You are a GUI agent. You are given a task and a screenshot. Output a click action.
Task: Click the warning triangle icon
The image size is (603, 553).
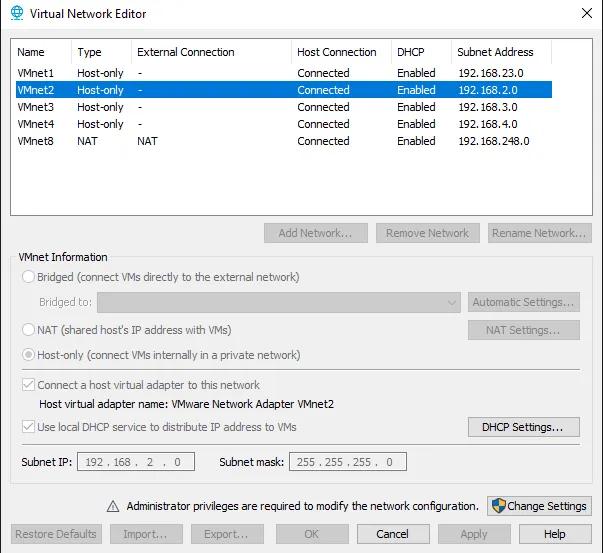point(113,506)
